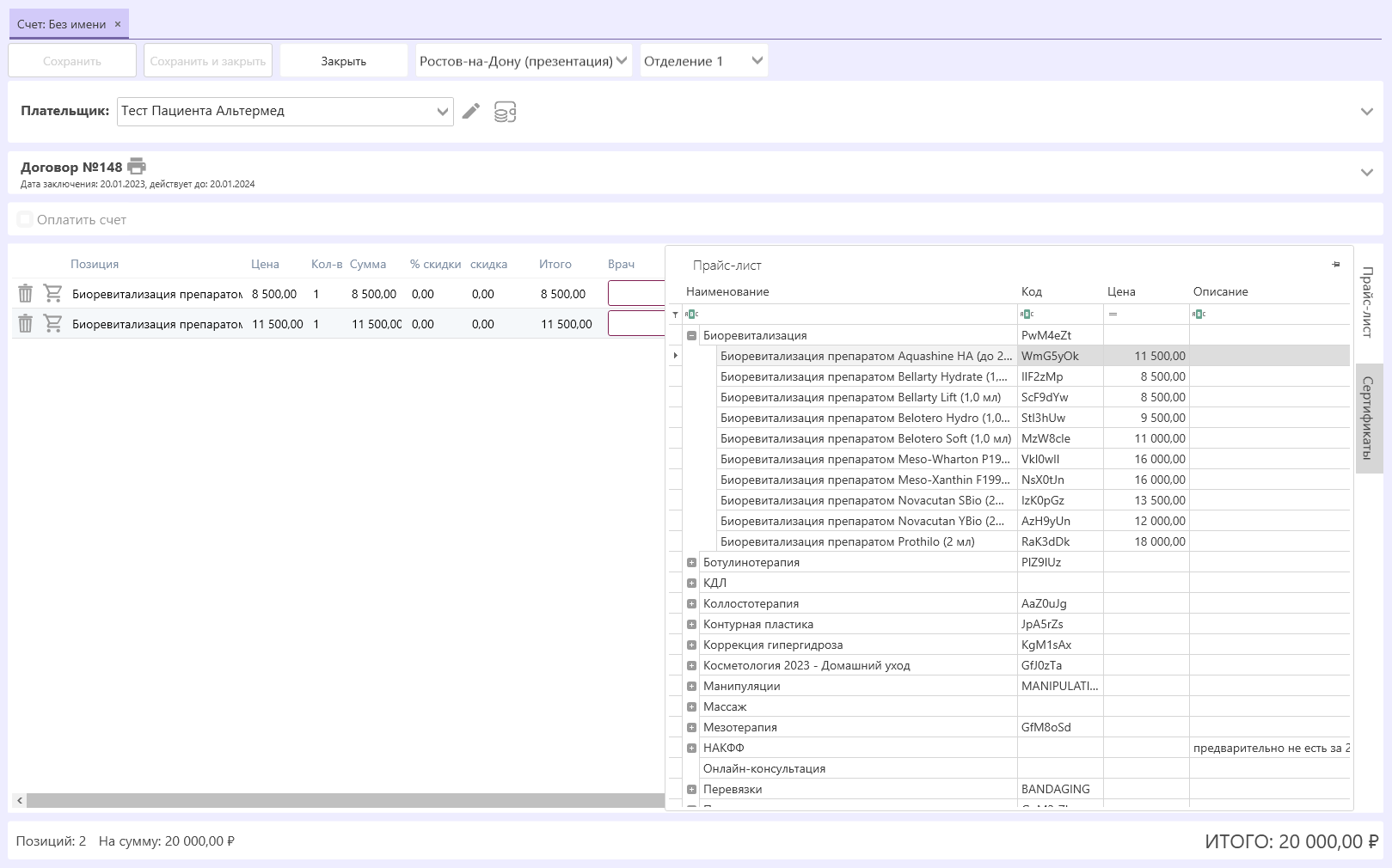Open the Ростов-на-Дону (презентация) dropdown
1392x868 pixels.
(x=524, y=61)
